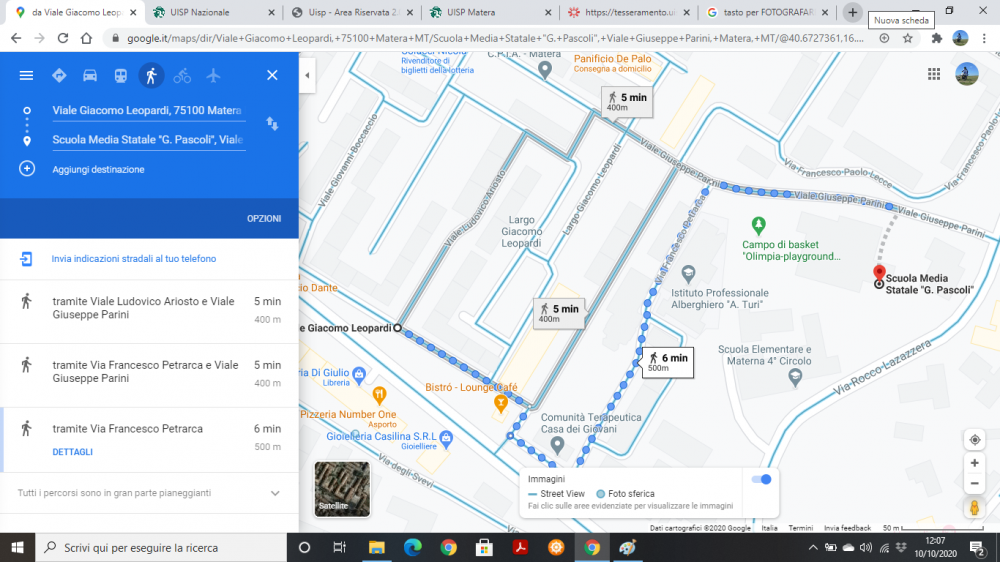
Task: Open the Google apps grid
Action: (x=934, y=74)
